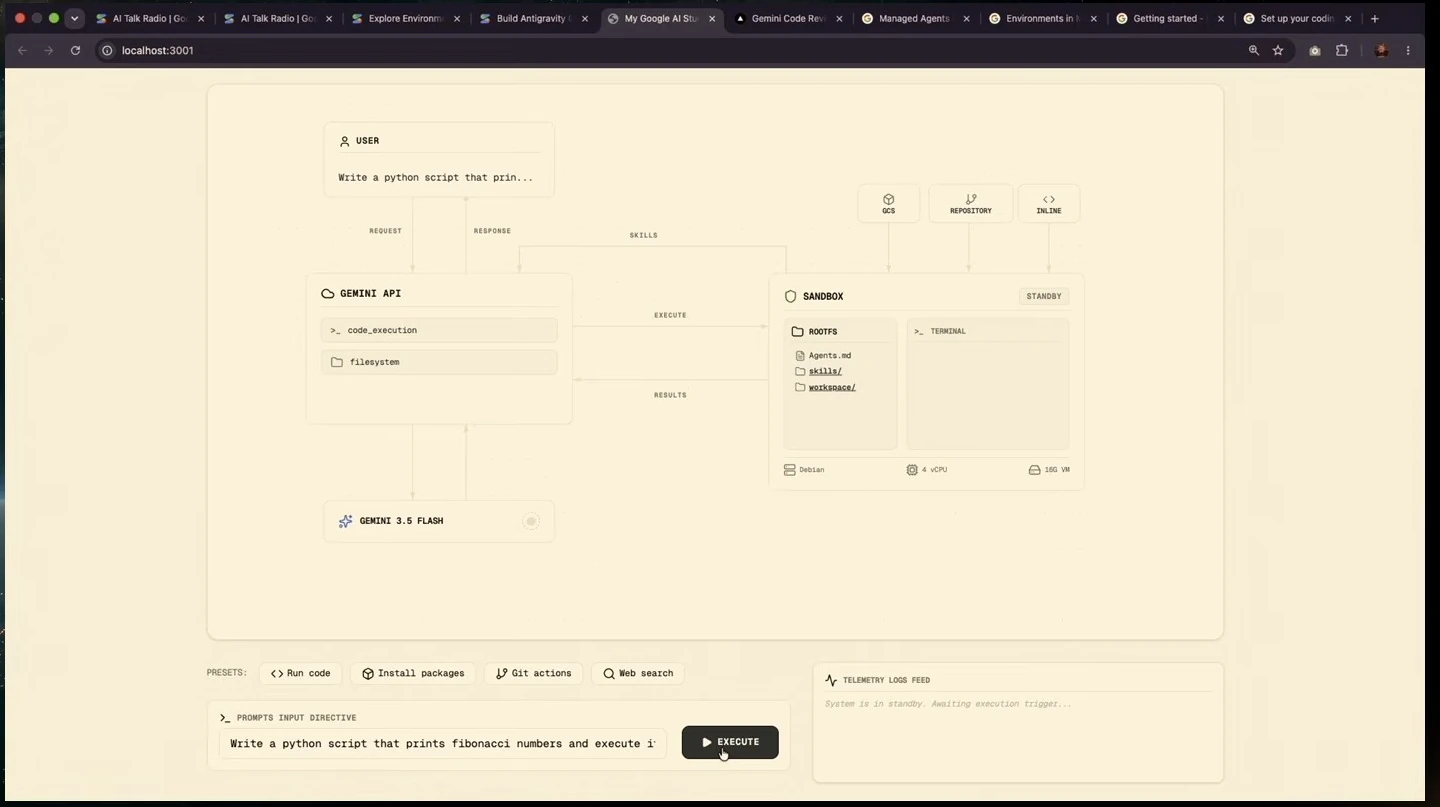This screenshot has width=1440, height=807.
Task: Focus the prompt input field
Action: [442, 743]
